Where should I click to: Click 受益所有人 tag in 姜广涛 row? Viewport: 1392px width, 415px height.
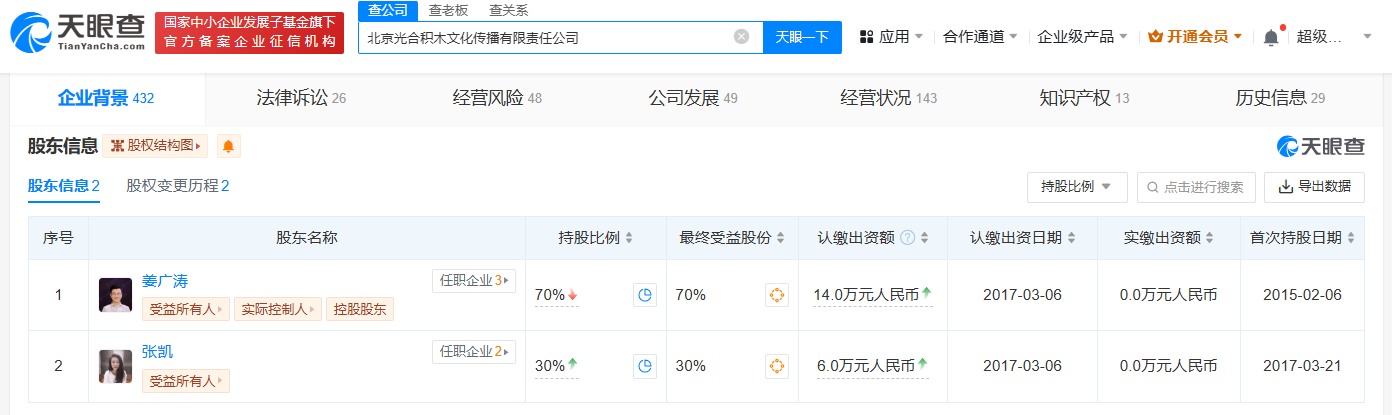coord(186,309)
